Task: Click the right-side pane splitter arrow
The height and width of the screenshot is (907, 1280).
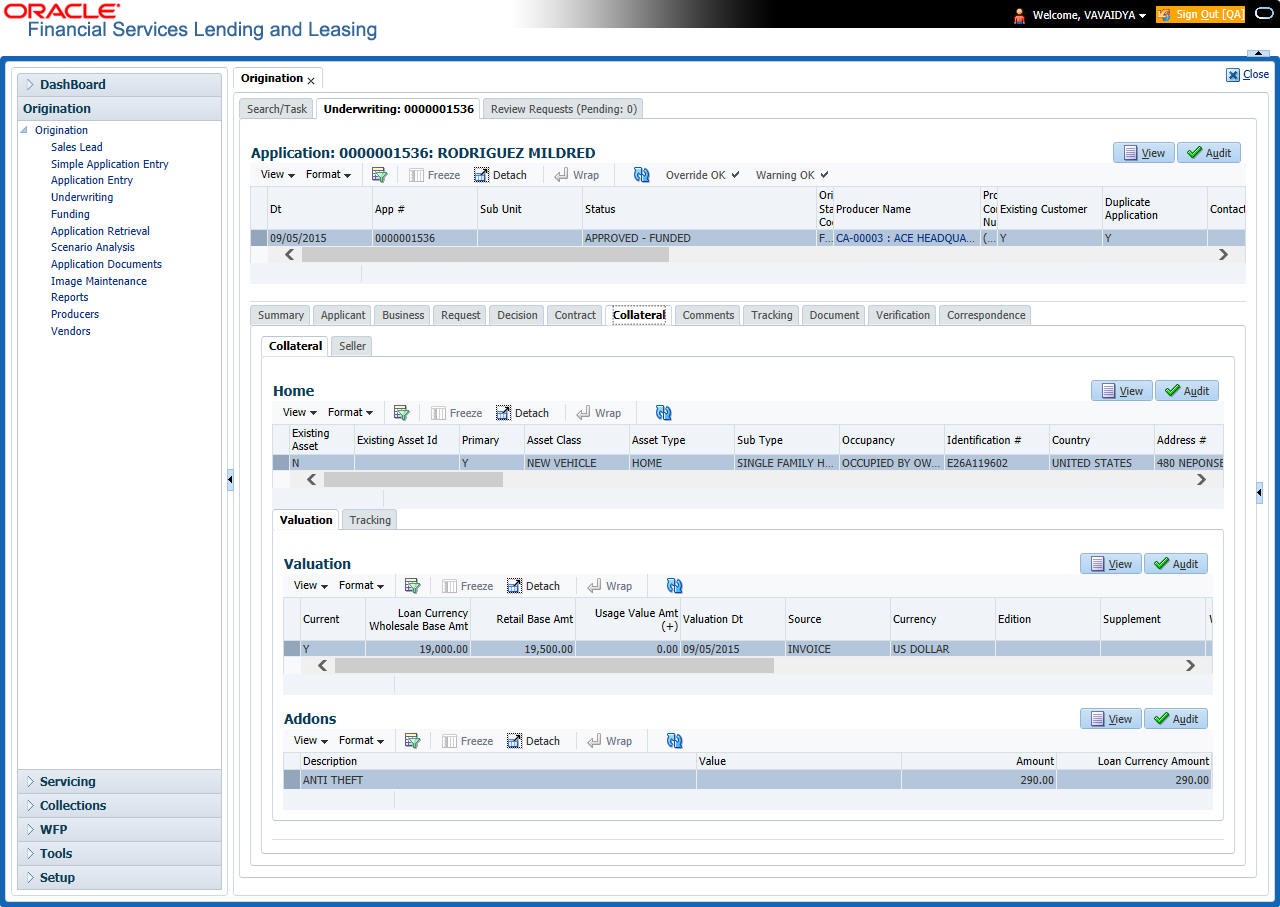Action: [1259, 493]
